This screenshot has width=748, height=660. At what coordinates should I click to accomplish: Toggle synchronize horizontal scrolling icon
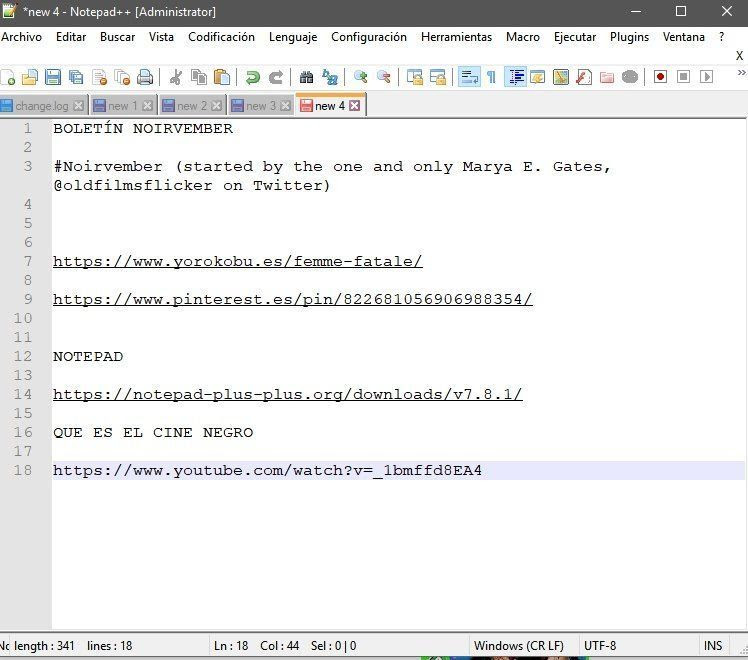click(x=437, y=77)
